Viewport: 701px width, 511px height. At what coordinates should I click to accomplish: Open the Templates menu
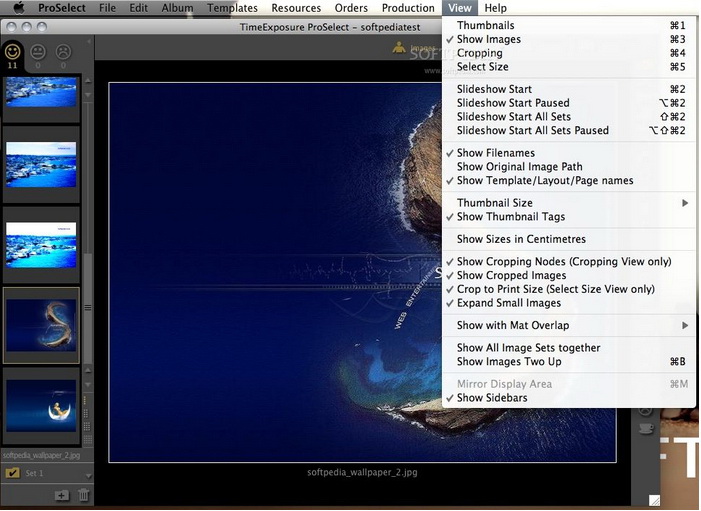[x=232, y=8]
